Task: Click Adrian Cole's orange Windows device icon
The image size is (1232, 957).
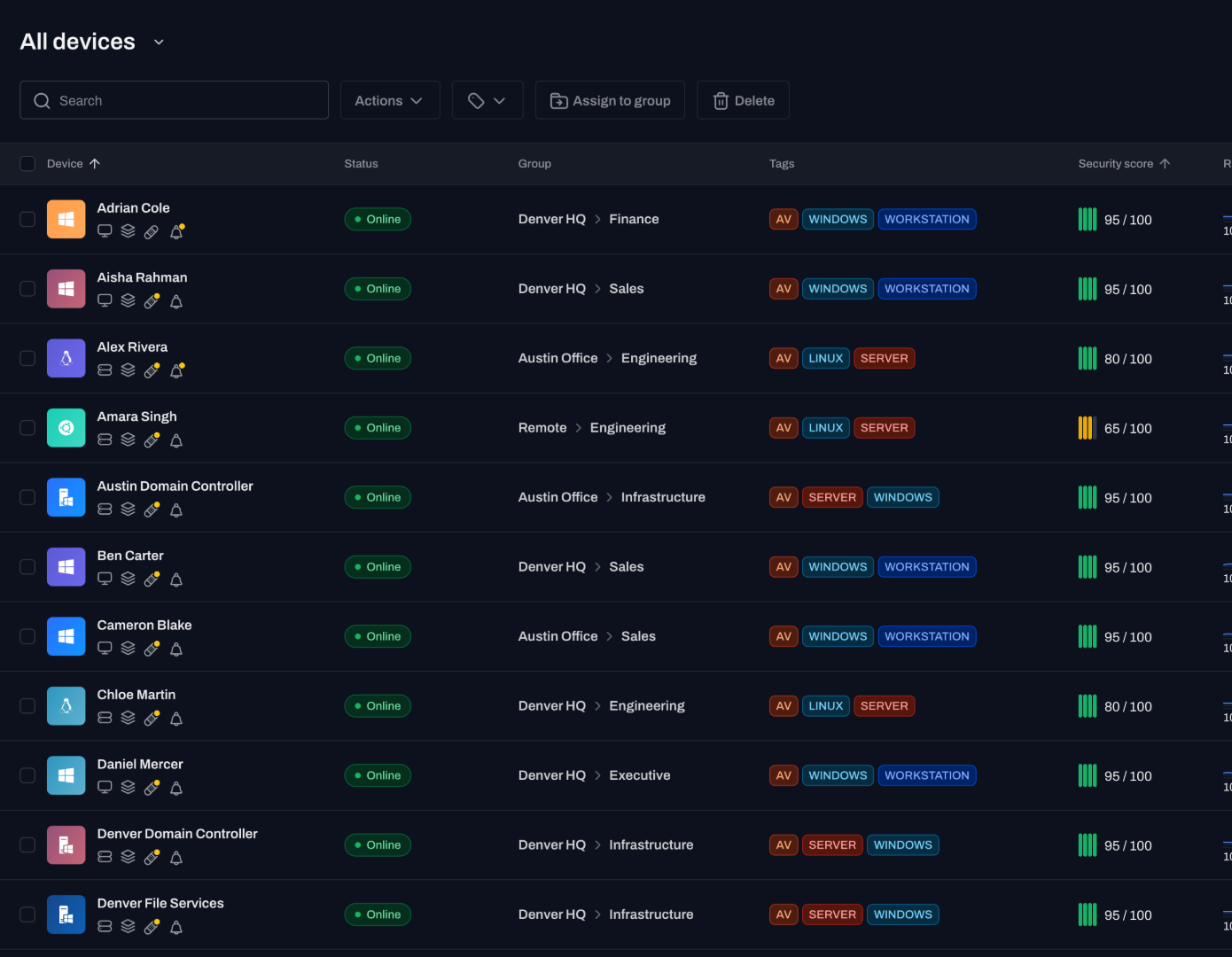Action: tap(66, 219)
